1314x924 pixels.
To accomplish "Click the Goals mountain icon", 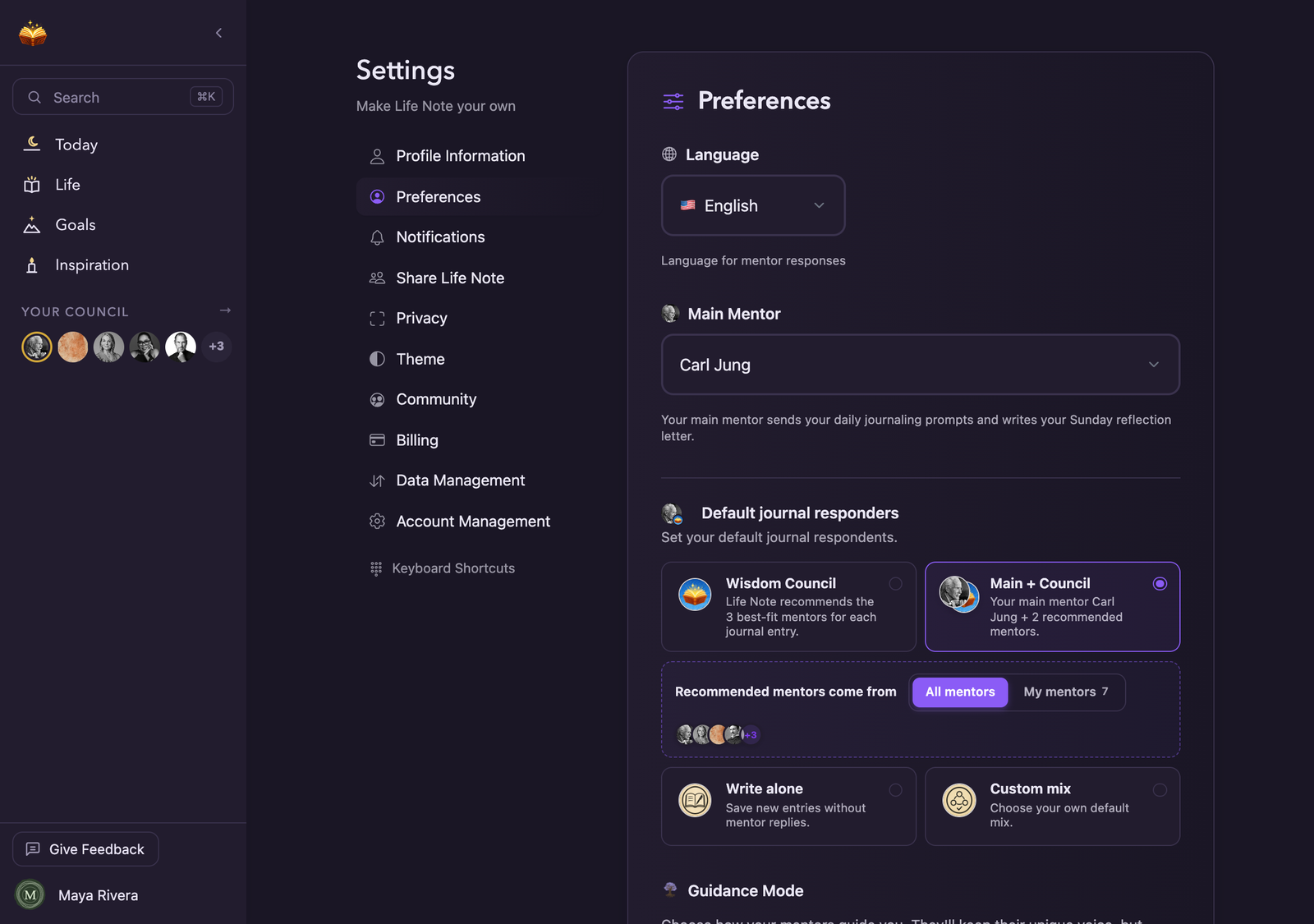I will point(32,225).
